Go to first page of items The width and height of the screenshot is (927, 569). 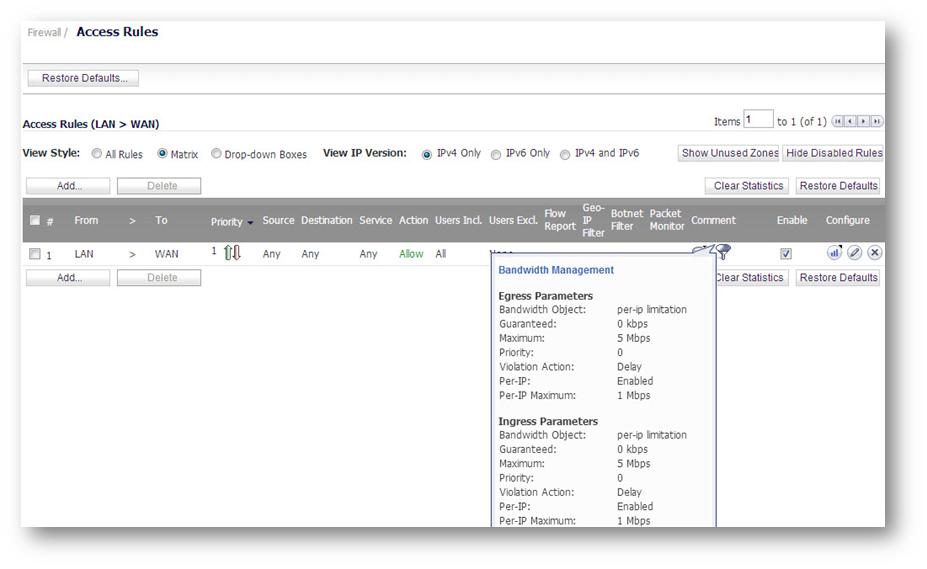coord(838,122)
